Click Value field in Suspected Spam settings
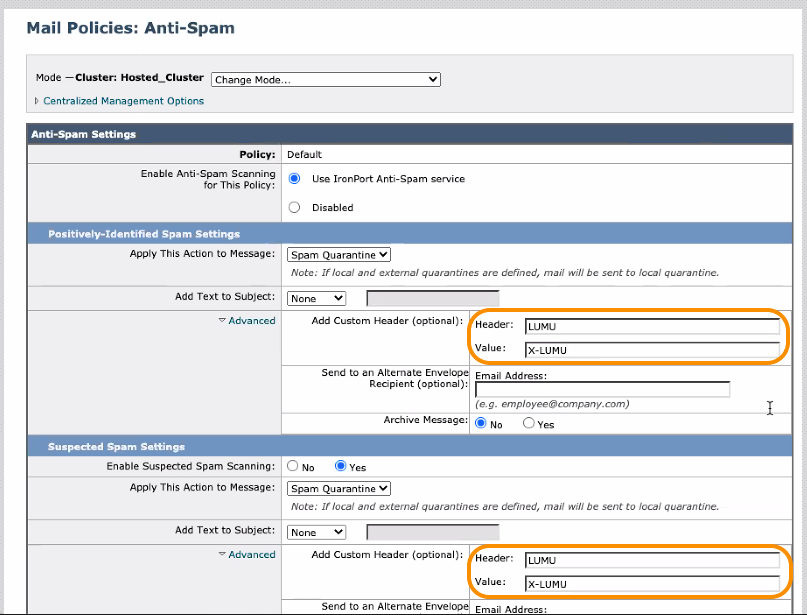Viewport: 807px width, 615px height. (x=651, y=584)
